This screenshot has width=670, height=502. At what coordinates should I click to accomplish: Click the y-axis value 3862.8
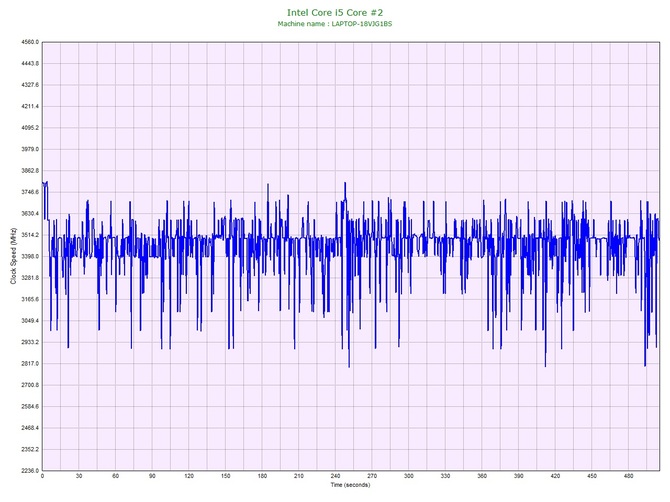coord(30,171)
